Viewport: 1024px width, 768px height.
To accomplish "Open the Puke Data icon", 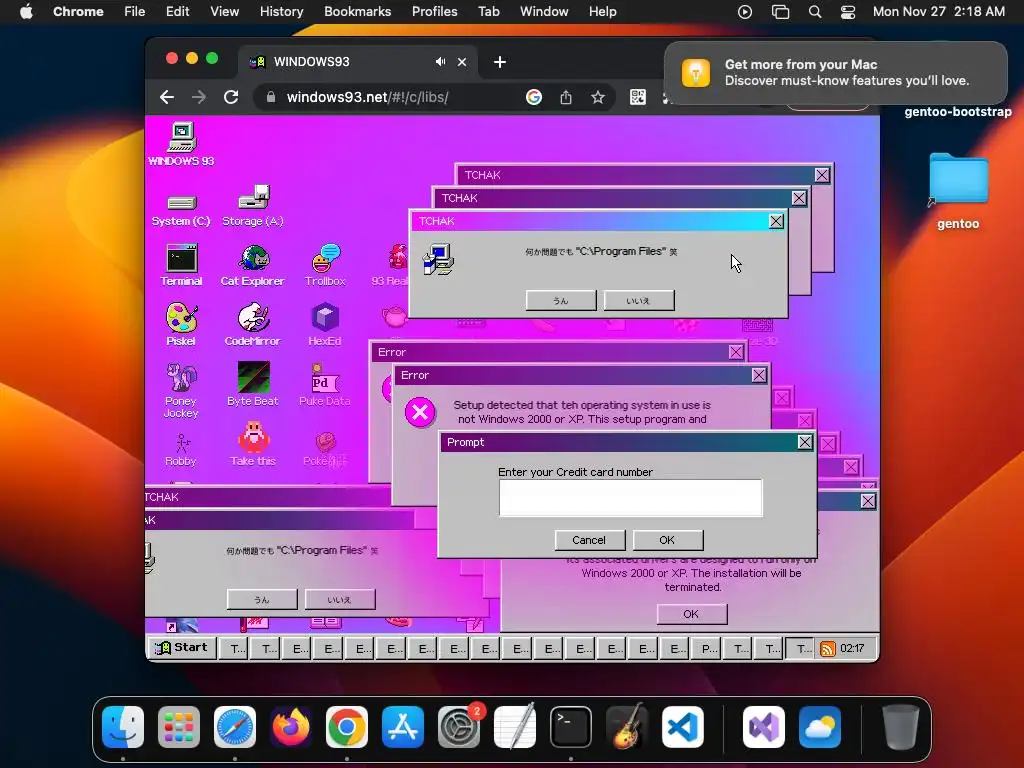I will click(x=325, y=384).
